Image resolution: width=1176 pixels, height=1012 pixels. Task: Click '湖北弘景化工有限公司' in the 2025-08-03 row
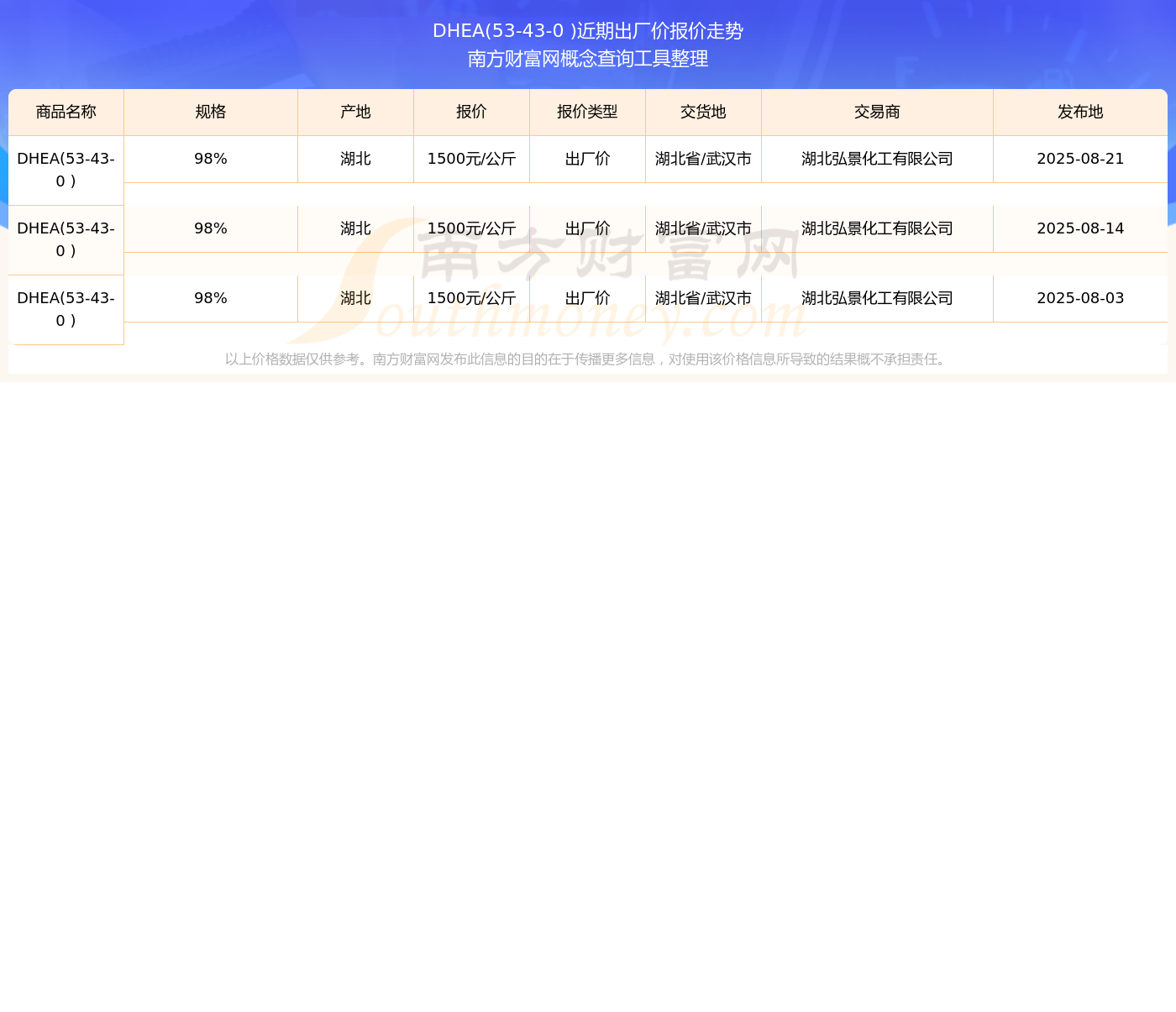pyautogui.click(x=877, y=298)
